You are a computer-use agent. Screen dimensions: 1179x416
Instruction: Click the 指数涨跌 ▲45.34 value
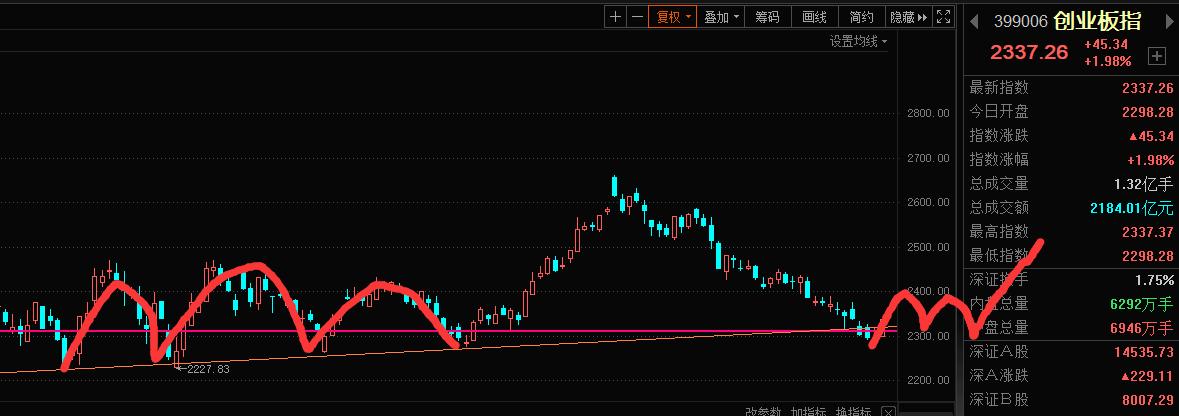[1151, 136]
